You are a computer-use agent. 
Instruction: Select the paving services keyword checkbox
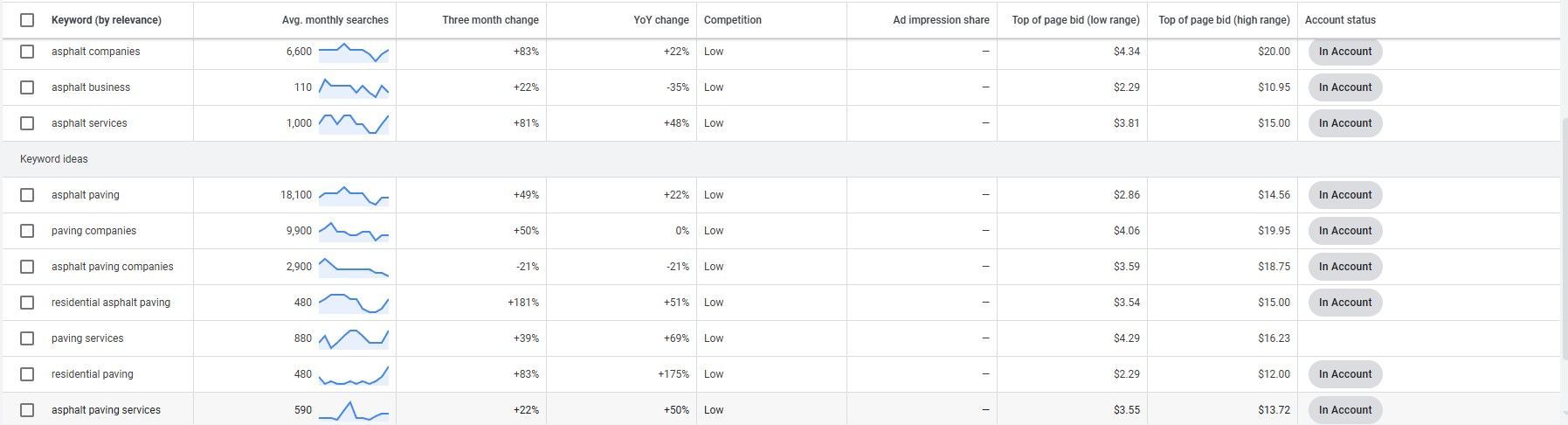click(x=27, y=338)
